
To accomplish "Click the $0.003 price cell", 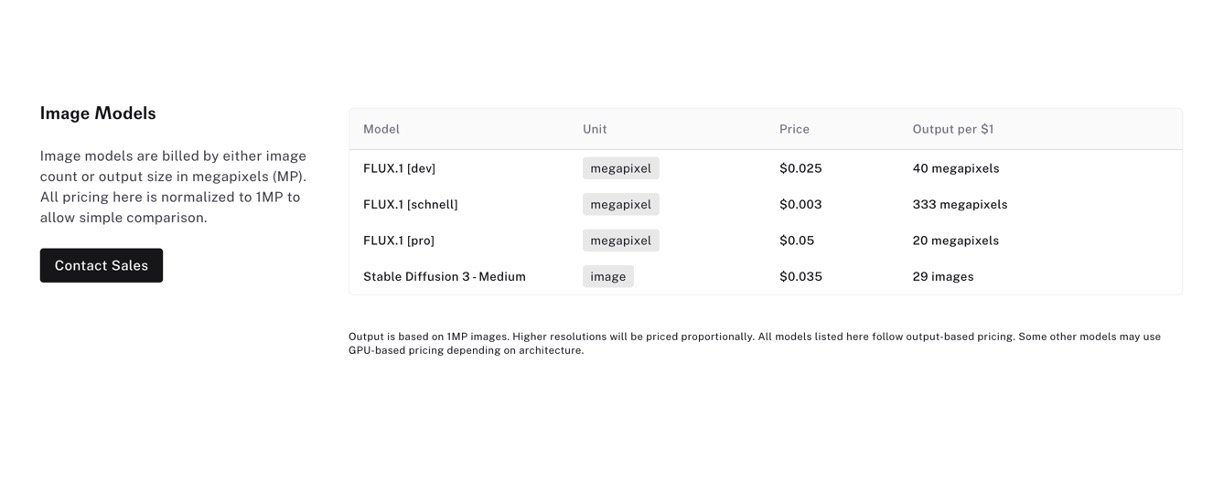I will tap(800, 204).
